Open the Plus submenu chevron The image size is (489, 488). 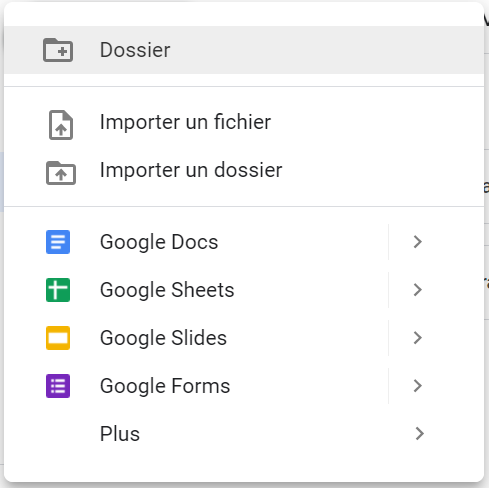(x=420, y=434)
